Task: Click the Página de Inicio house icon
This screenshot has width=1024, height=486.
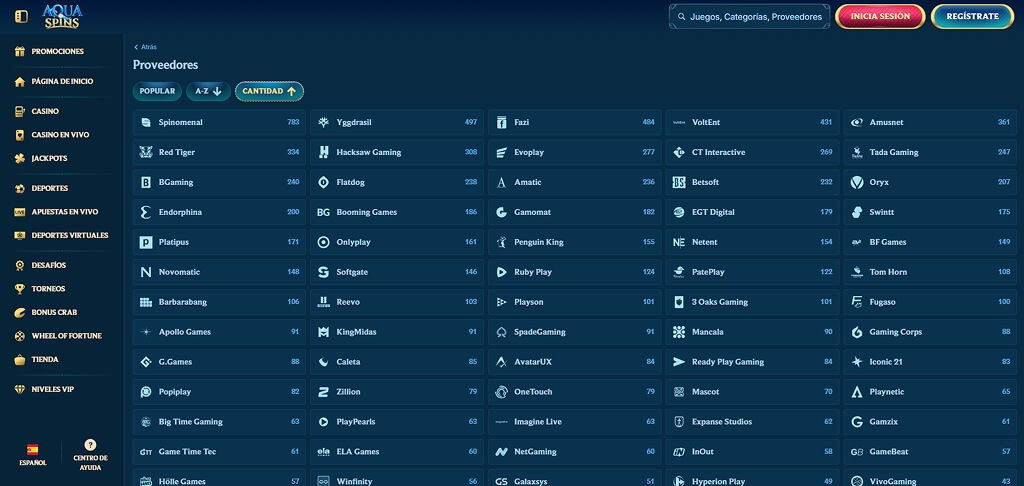Action: tap(20, 82)
